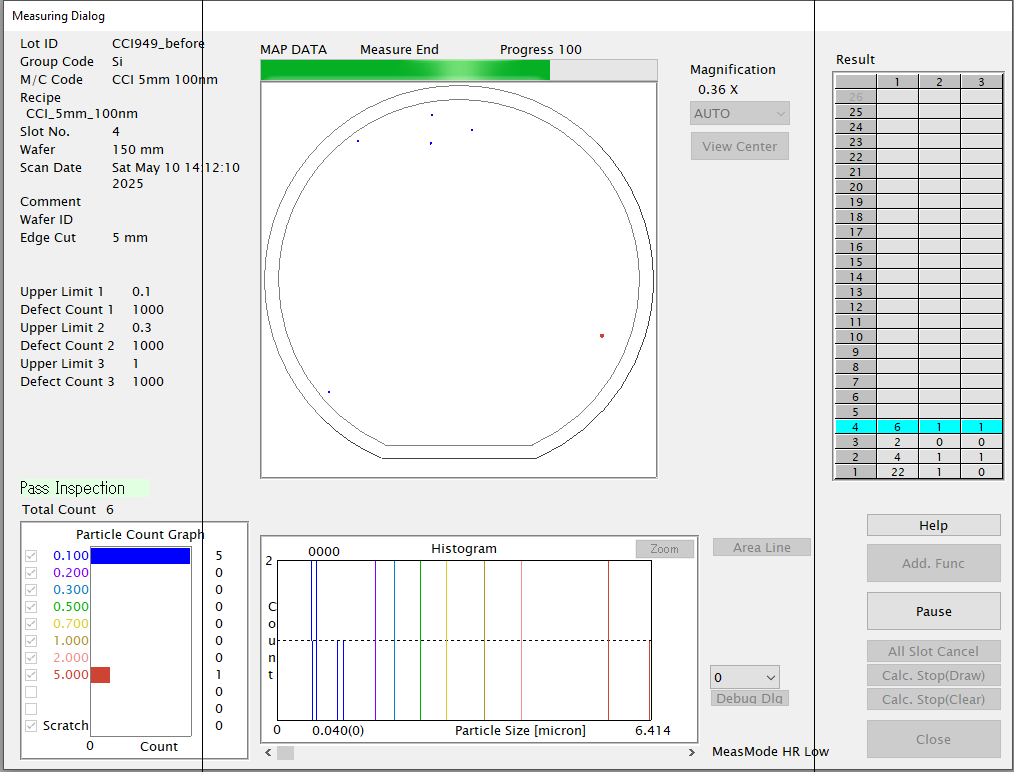Select slot 25 row header in Result table
1014x772 pixels.
click(856, 112)
